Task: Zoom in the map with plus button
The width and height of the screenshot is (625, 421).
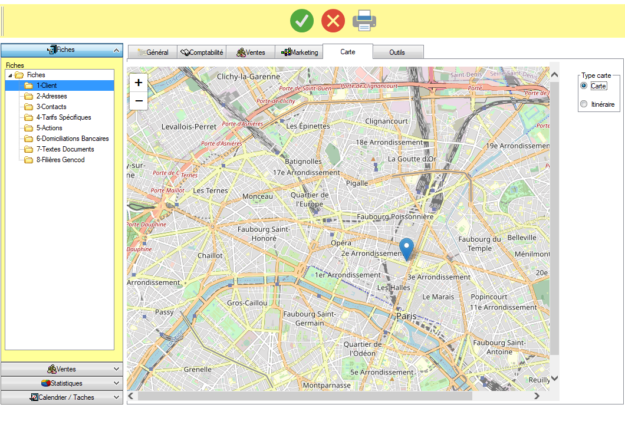Action: tap(139, 83)
